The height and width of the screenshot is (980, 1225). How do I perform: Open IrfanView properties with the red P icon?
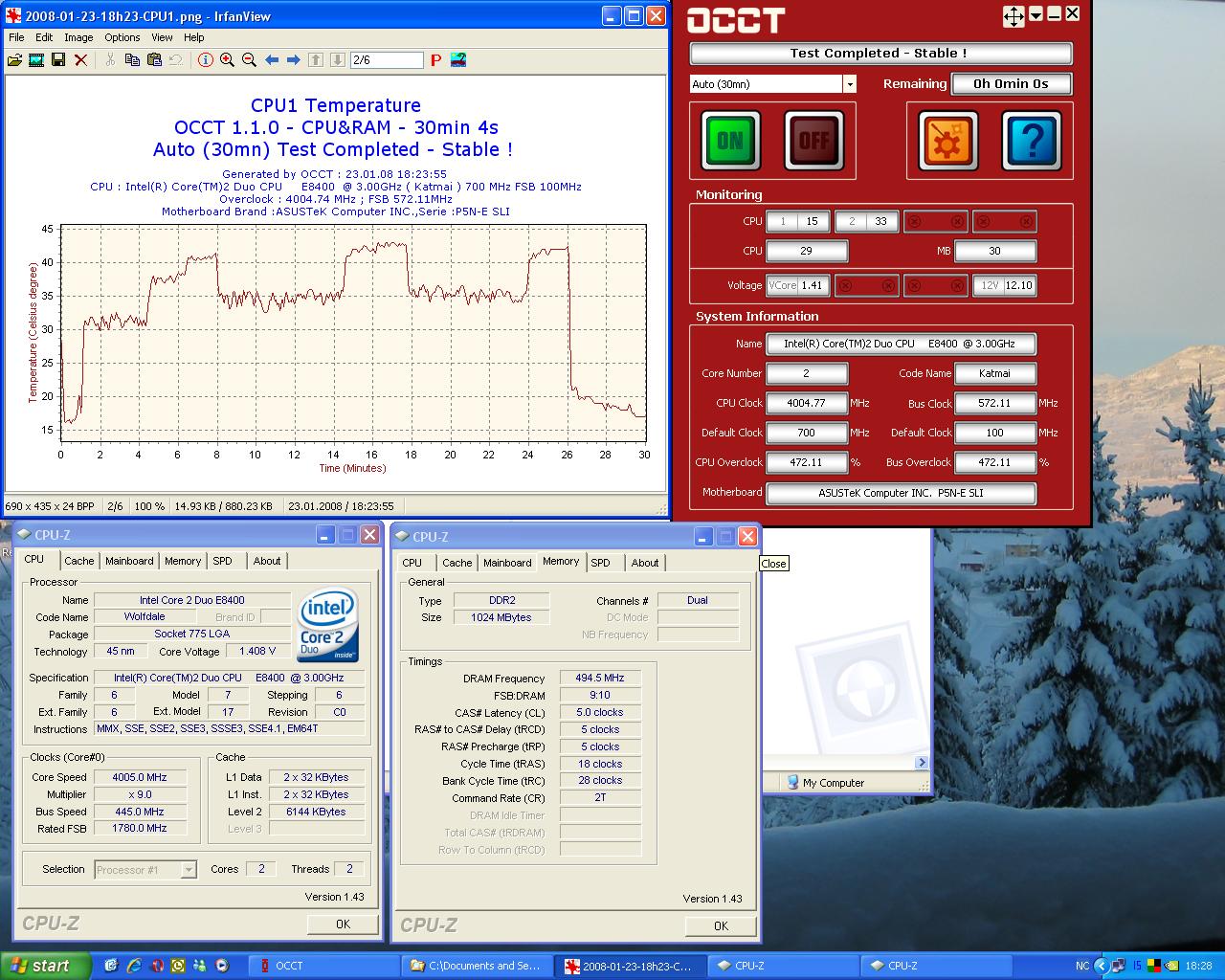[435, 60]
